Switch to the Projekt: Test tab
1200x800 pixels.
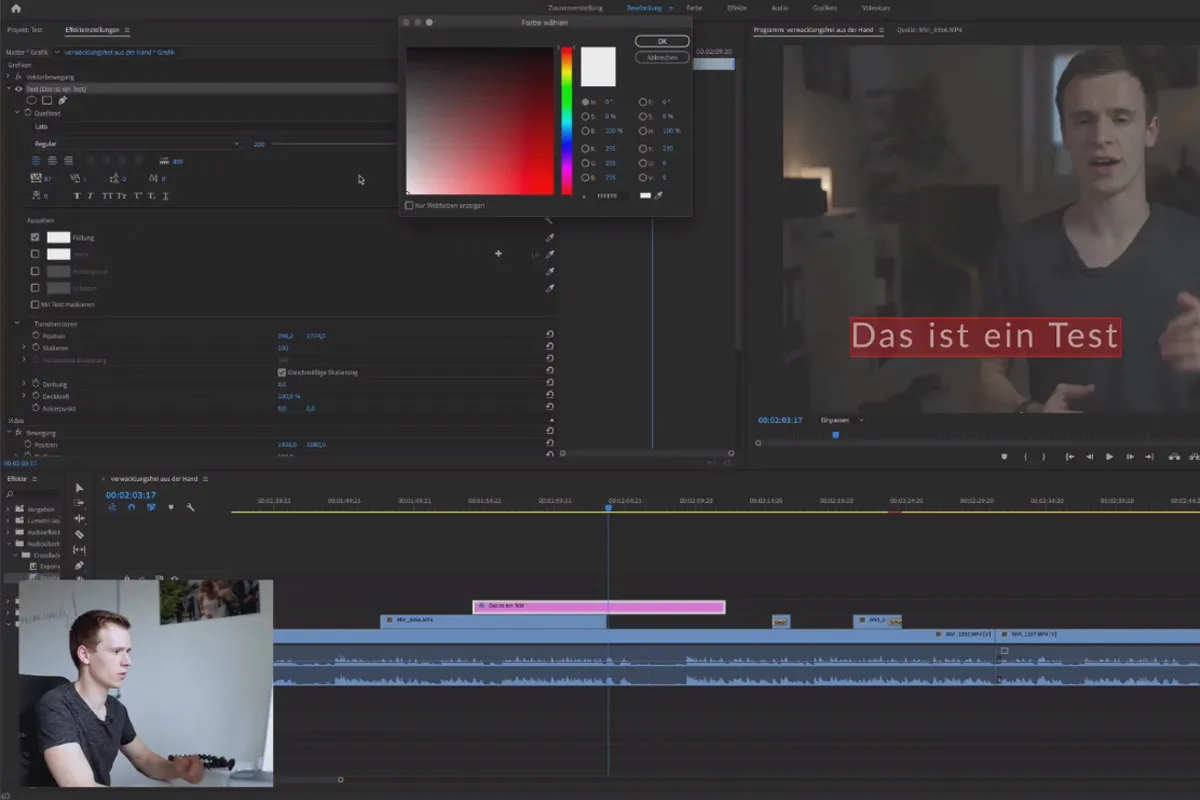coord(25,30)
